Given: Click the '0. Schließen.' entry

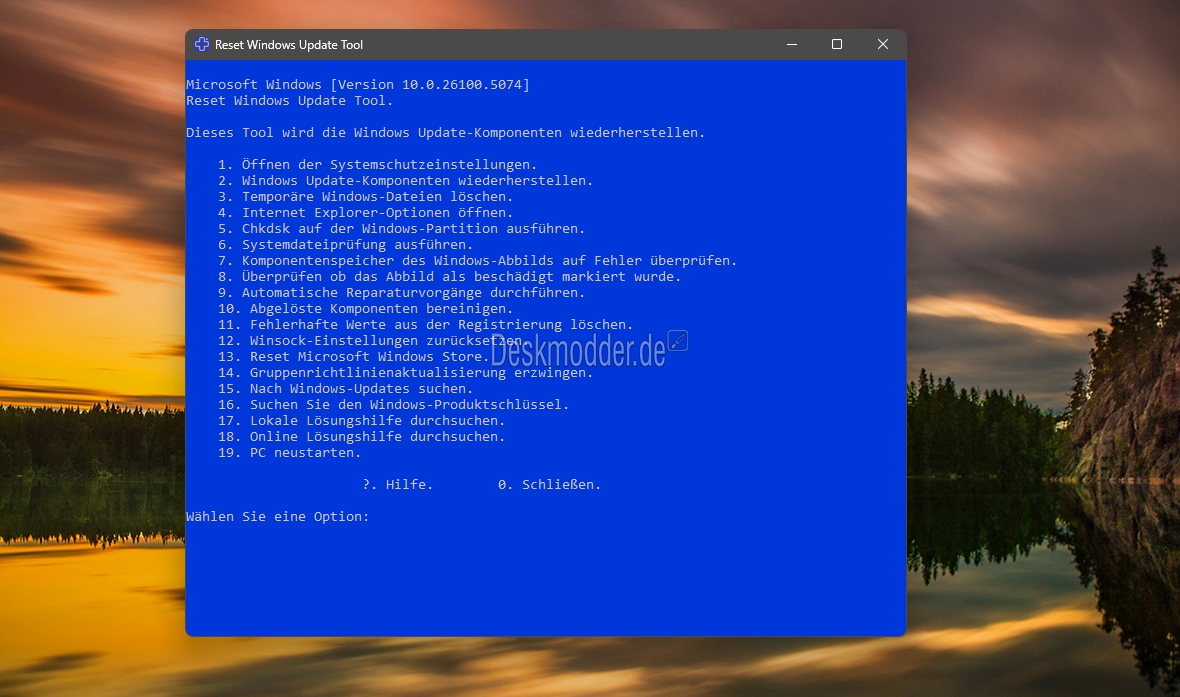Looking at the screenshot, I should (x=549, y=485).
